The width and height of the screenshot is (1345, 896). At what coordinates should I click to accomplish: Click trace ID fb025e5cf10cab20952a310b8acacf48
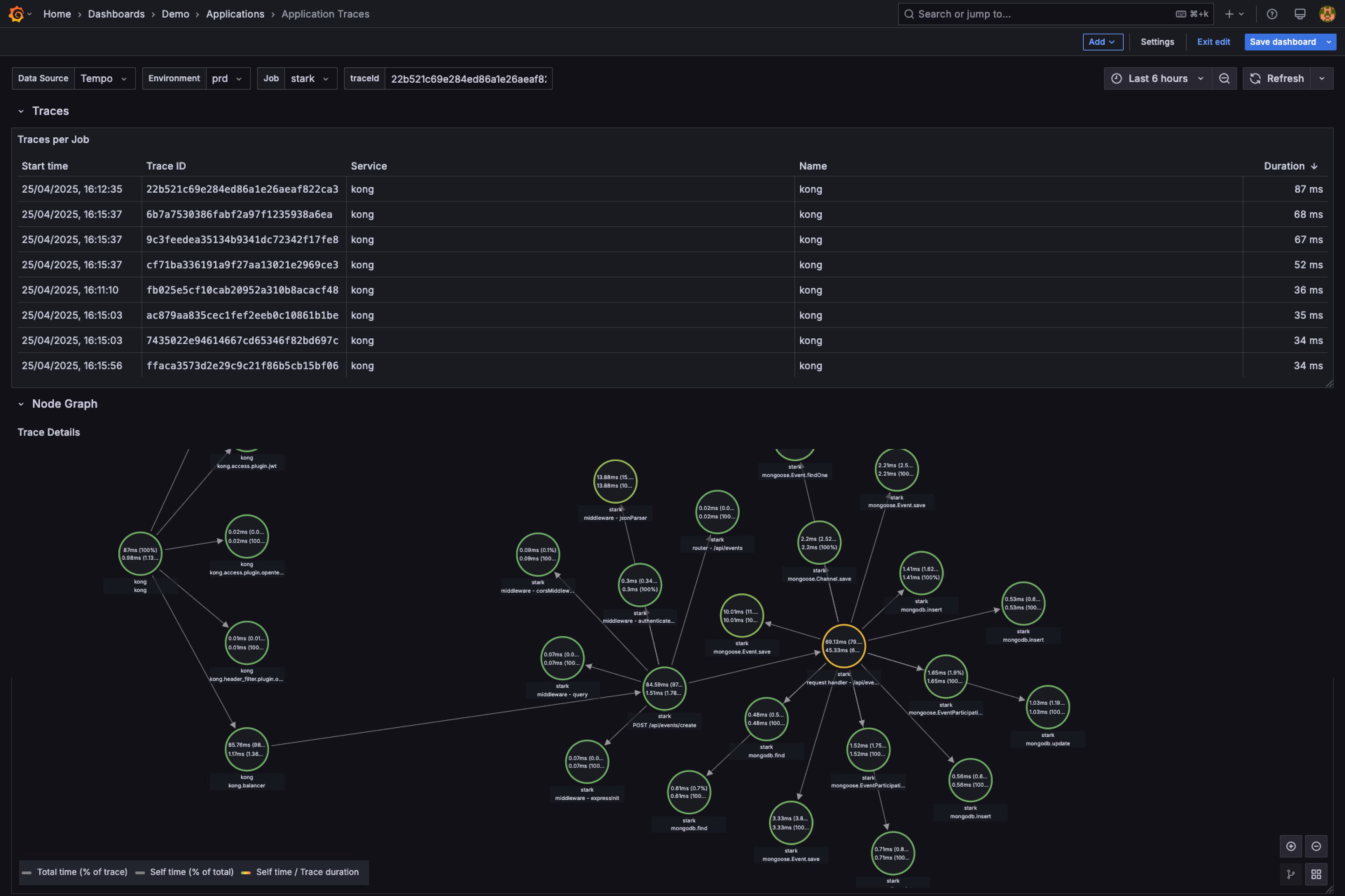click(242, 290)
